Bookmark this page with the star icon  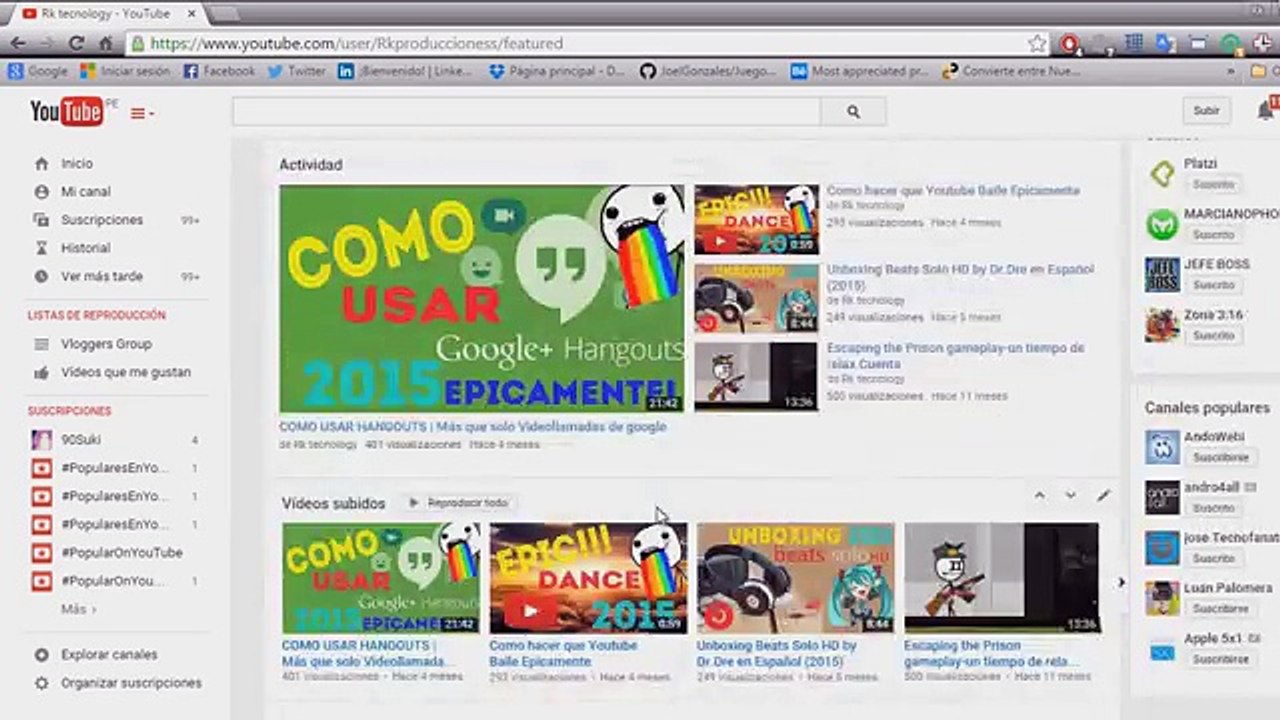tap(1037, 44)
